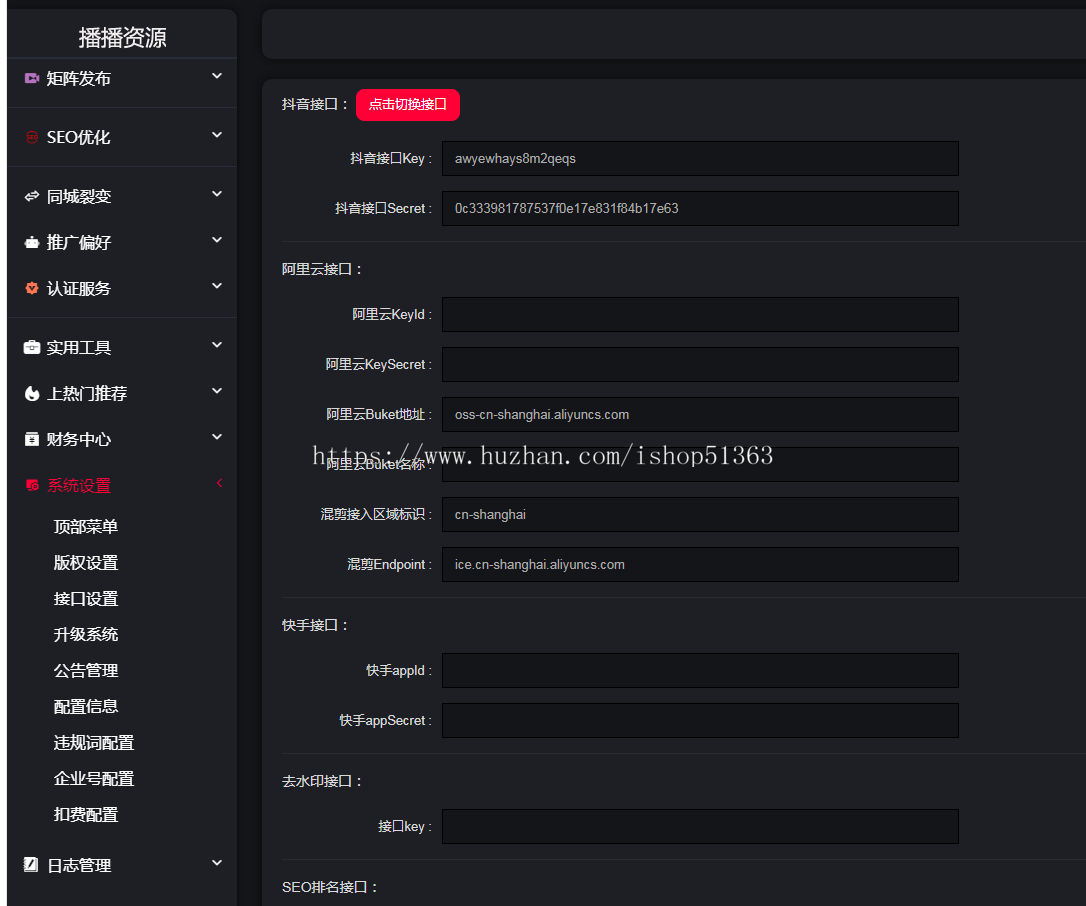Focus the 阿里云Buket地址 input field
The image size is (1086, 906).
pyautogui.click(x=700, y=414)
